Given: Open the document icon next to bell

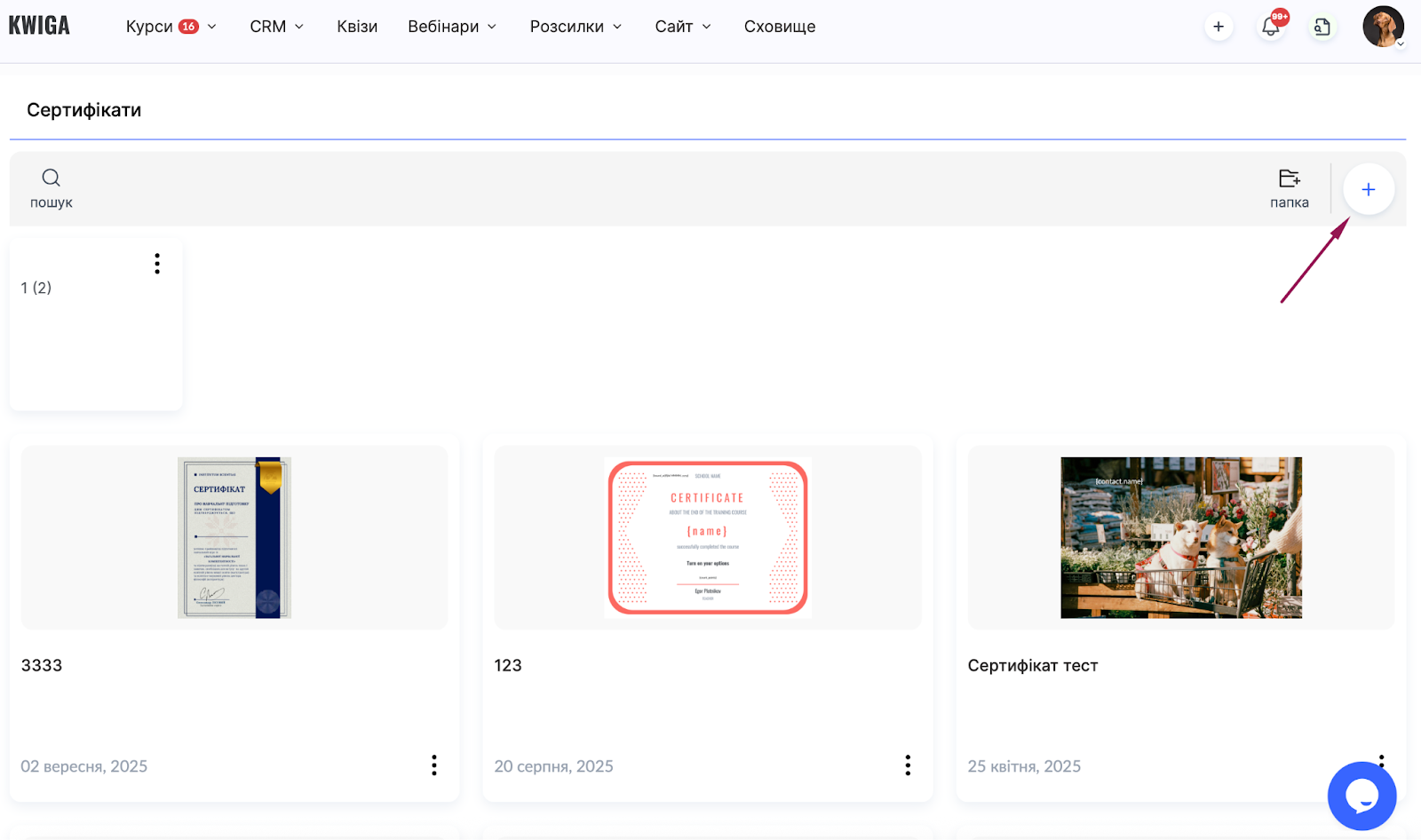Looking at the screenshot, I should click(x=1322, y=27).
